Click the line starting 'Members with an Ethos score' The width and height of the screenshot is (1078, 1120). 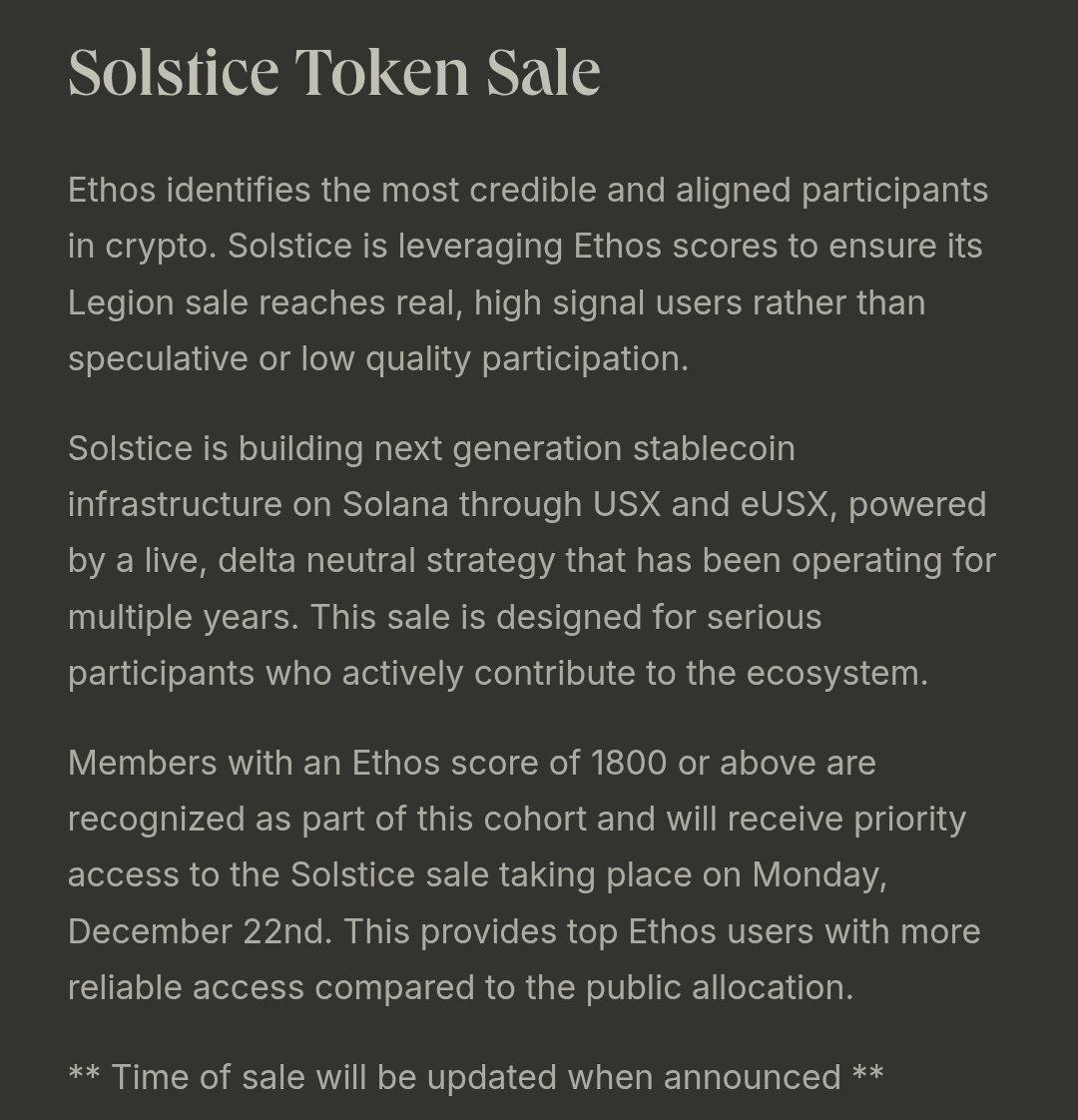(x=472, y=764)
